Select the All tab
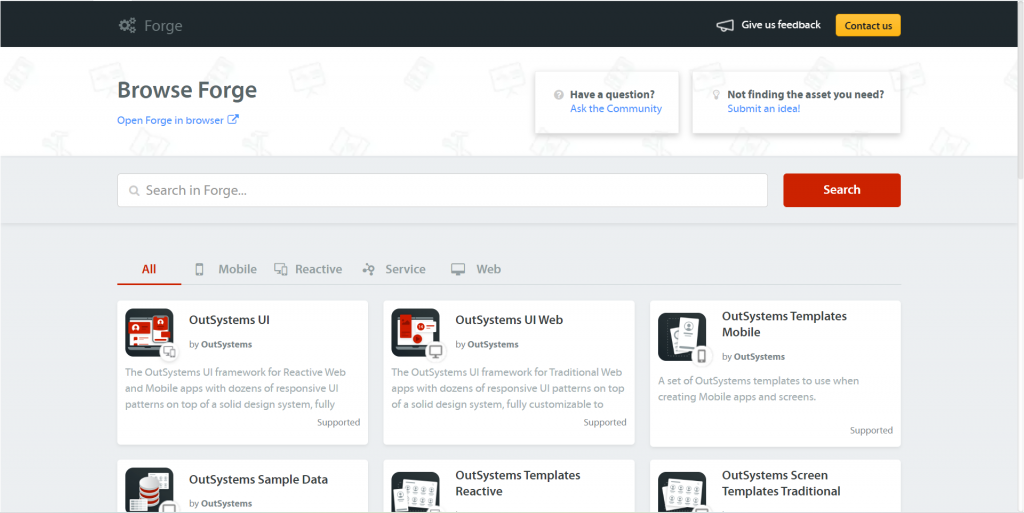Screen dimensions: 1024x513 coord(149,269)
